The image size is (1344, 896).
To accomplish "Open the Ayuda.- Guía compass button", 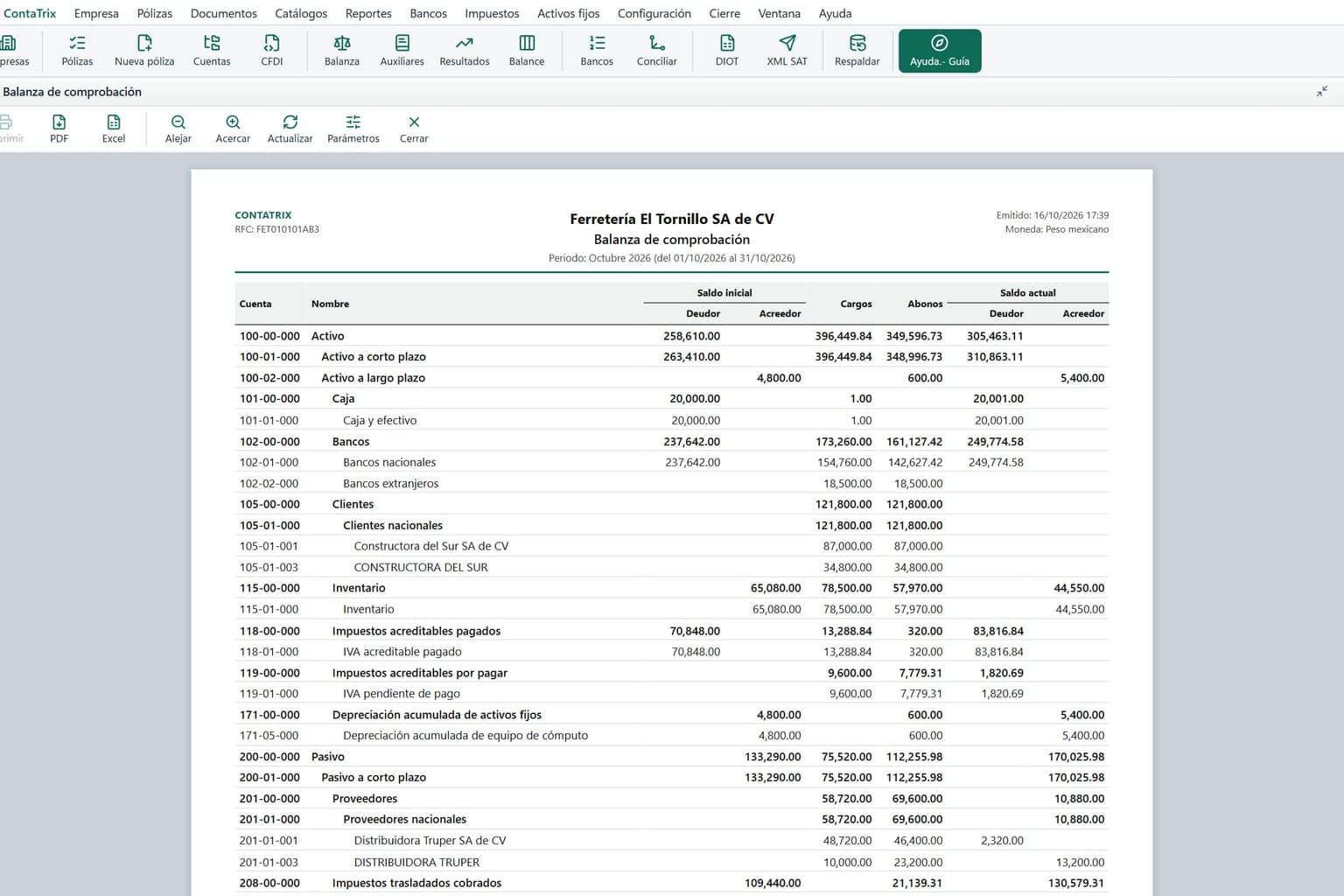I will pos(940,51).
